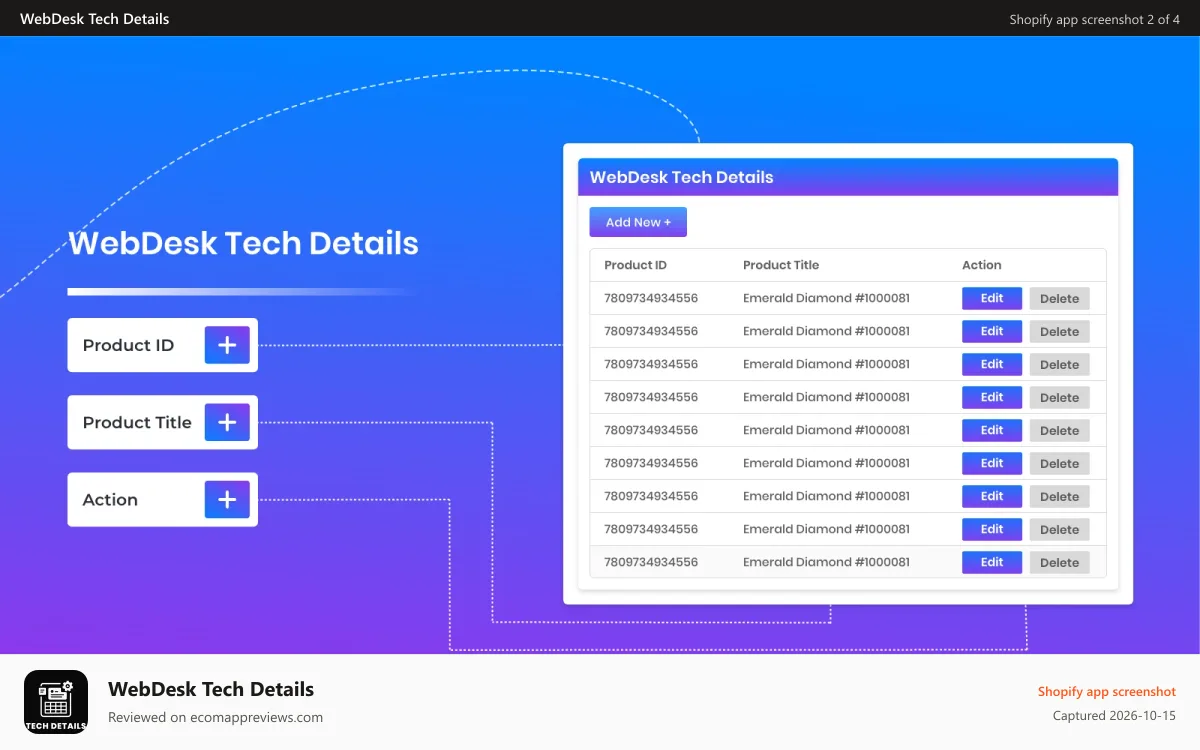
Task: Click the plus icon beside Product ID
Action: point(227,345)
